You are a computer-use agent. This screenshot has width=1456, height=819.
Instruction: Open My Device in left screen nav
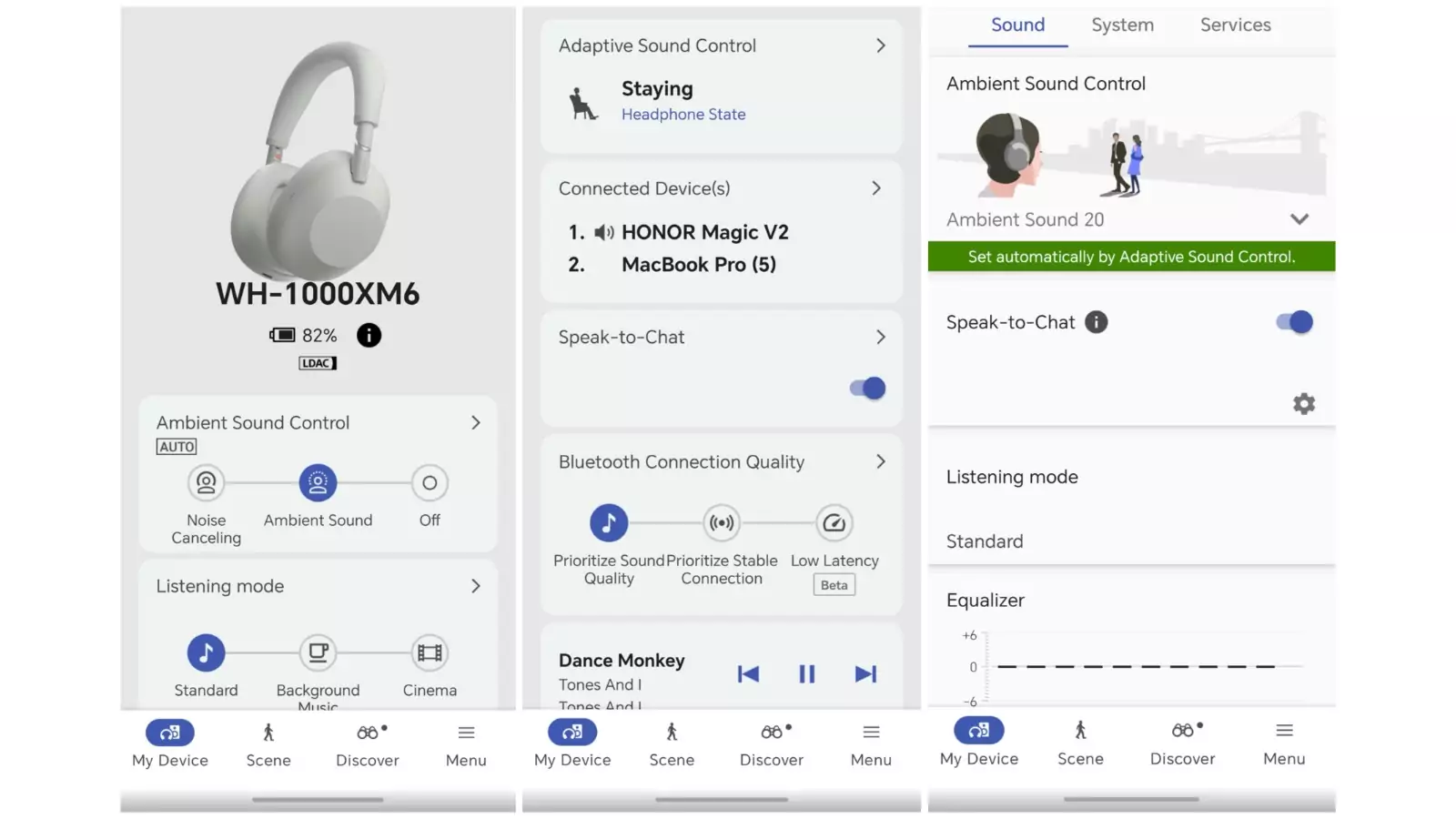click(170, 744)
